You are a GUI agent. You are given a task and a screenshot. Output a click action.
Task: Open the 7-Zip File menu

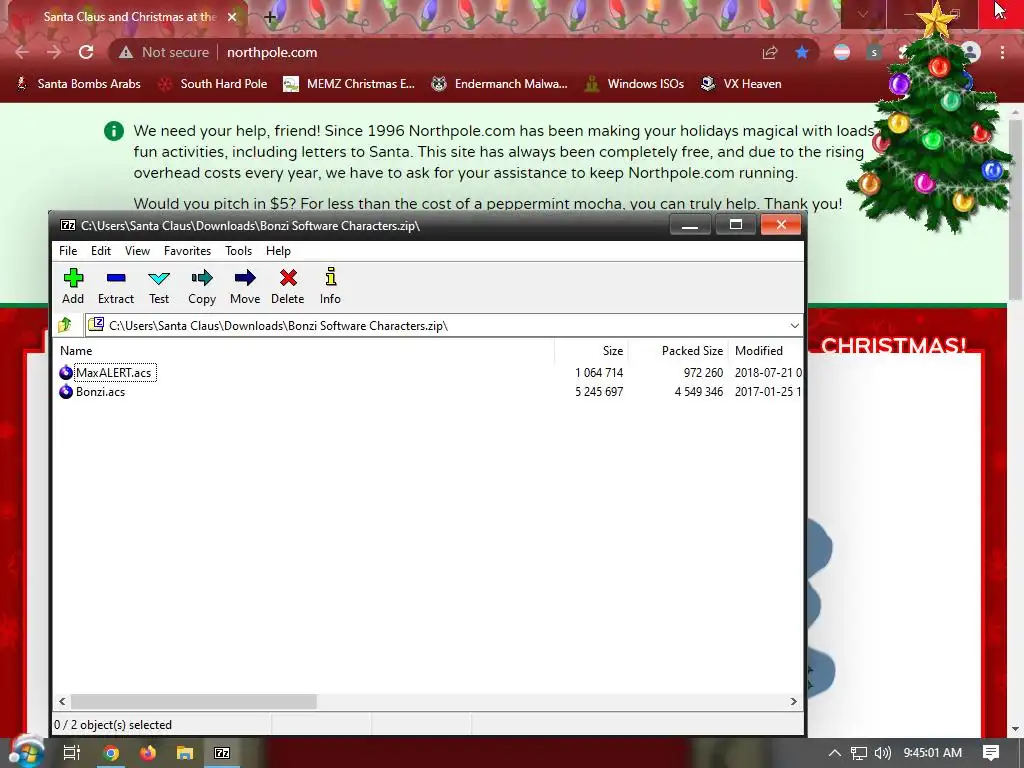tap(68, 251)
